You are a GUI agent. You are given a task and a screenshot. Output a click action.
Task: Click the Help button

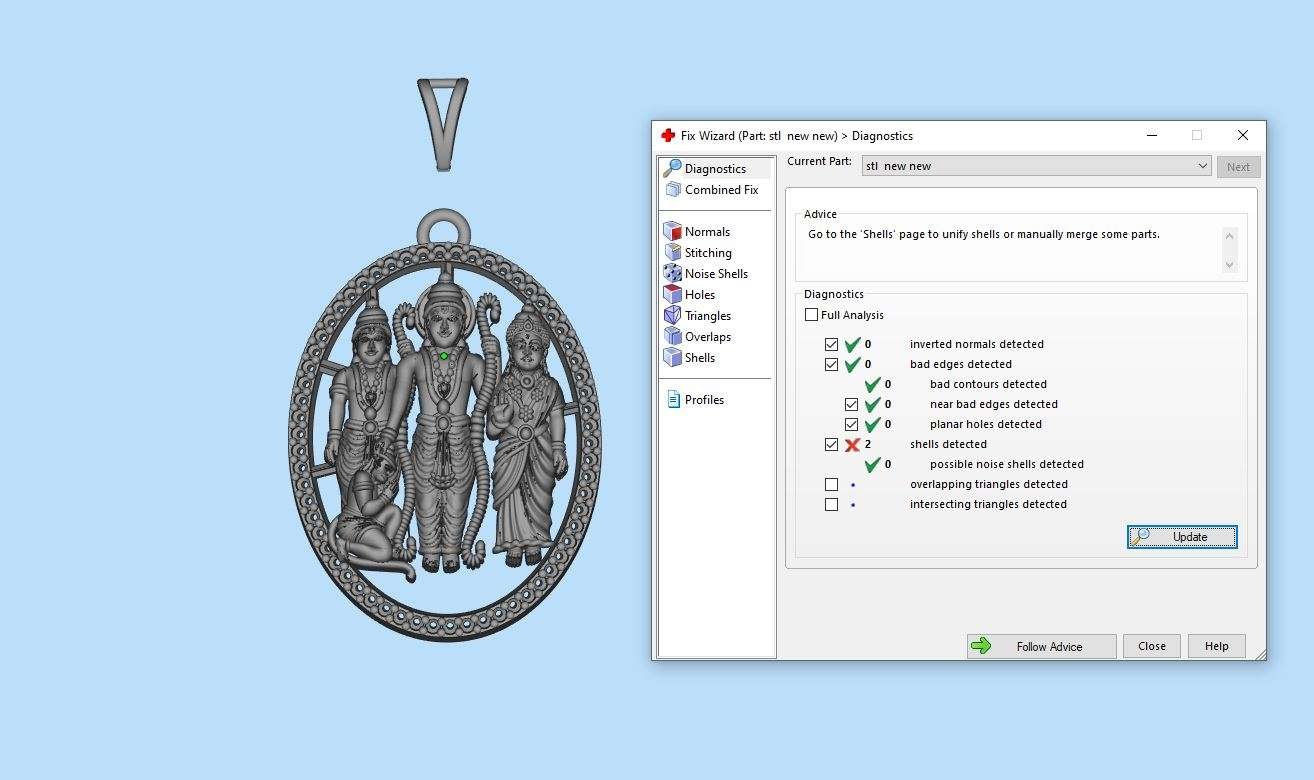pyautogui.click(x=1216, y=646)
